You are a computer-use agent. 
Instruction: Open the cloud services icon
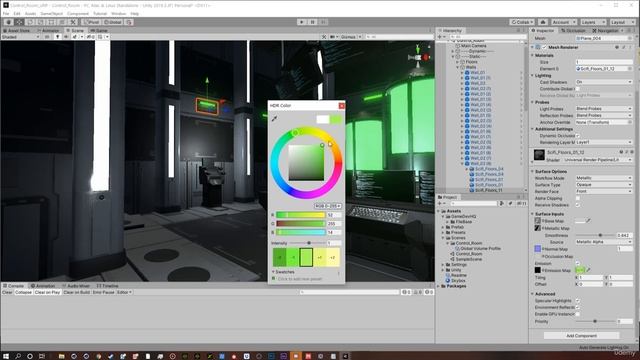point(543,22)
